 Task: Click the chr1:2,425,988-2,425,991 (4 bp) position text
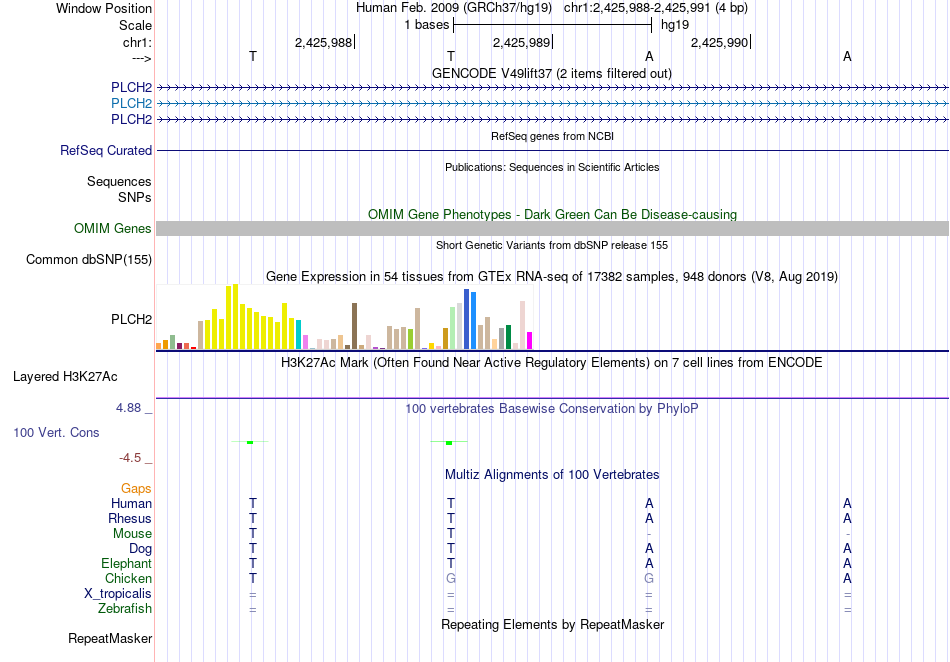pyautogui.click(x=656, y=8)
